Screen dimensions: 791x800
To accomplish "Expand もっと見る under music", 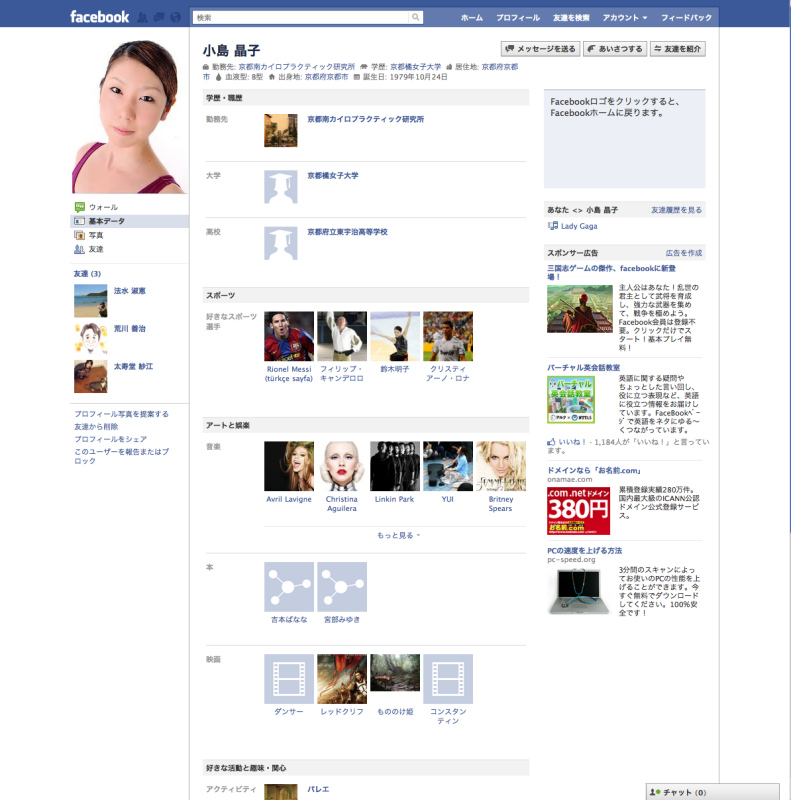I will click(x=398, y=535).
